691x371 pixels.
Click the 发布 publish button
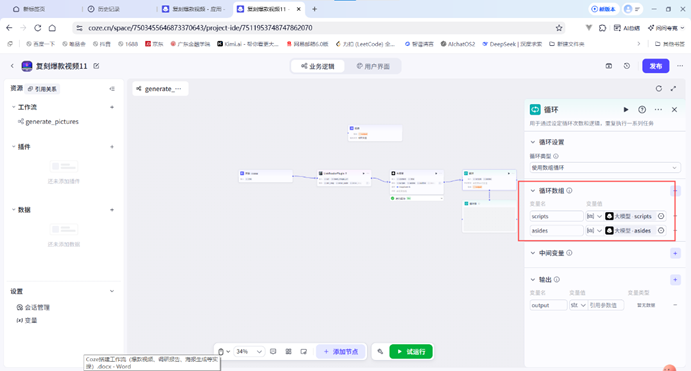point(655,66)
